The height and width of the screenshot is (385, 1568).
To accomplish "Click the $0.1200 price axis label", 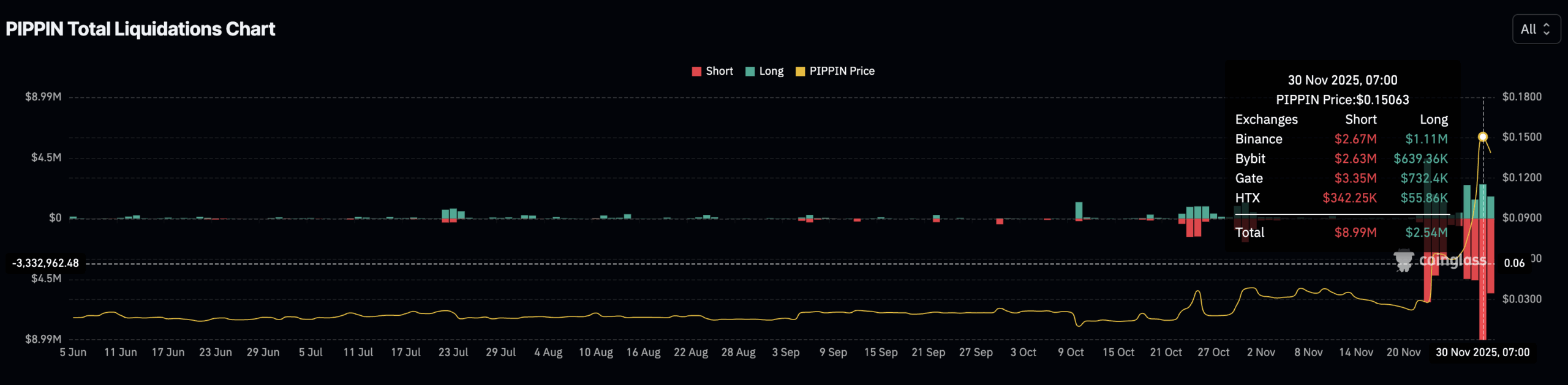I will [x=1521, y=178].
